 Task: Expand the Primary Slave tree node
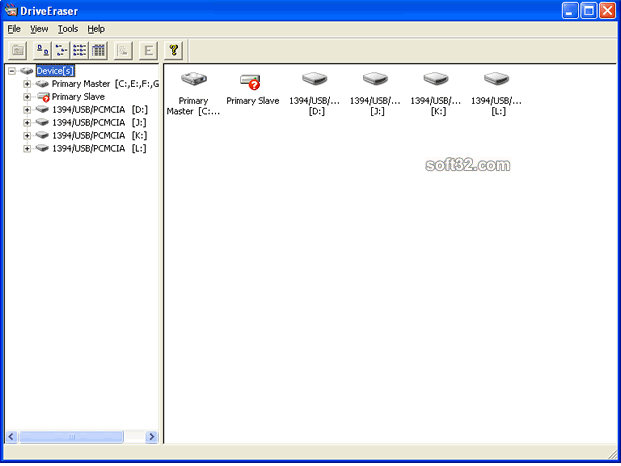pos(27,97)
